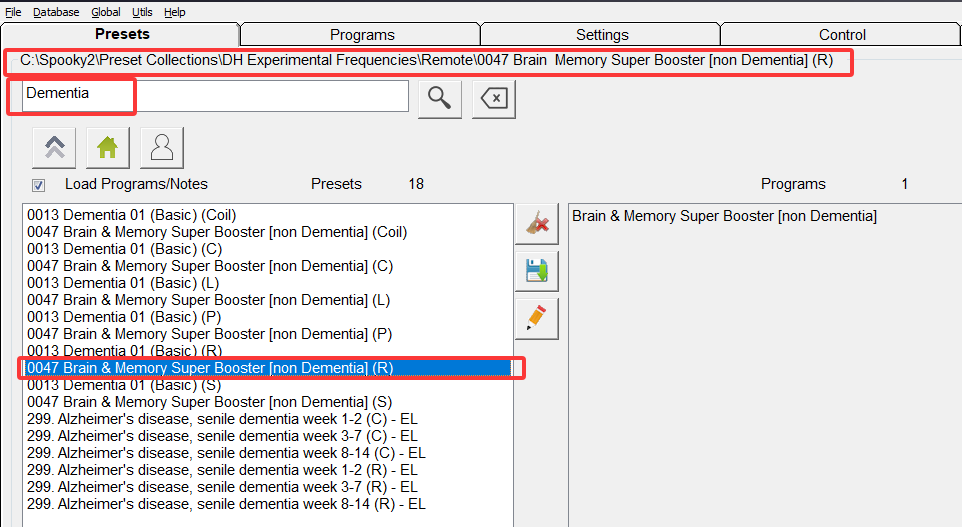The image size is (962, 527).
Task: Click the double up-arrow navigation icon
Action: point(54,148)
